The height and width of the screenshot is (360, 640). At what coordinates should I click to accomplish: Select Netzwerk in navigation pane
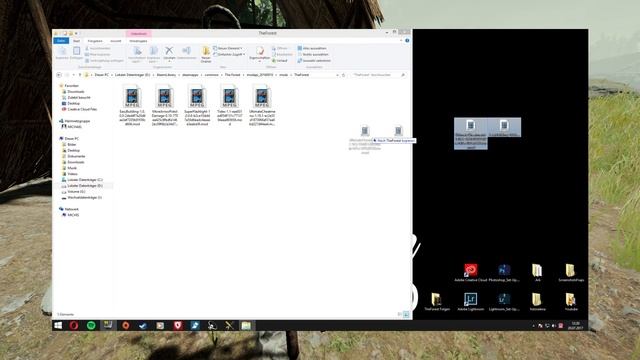click(x=69, y=209)
